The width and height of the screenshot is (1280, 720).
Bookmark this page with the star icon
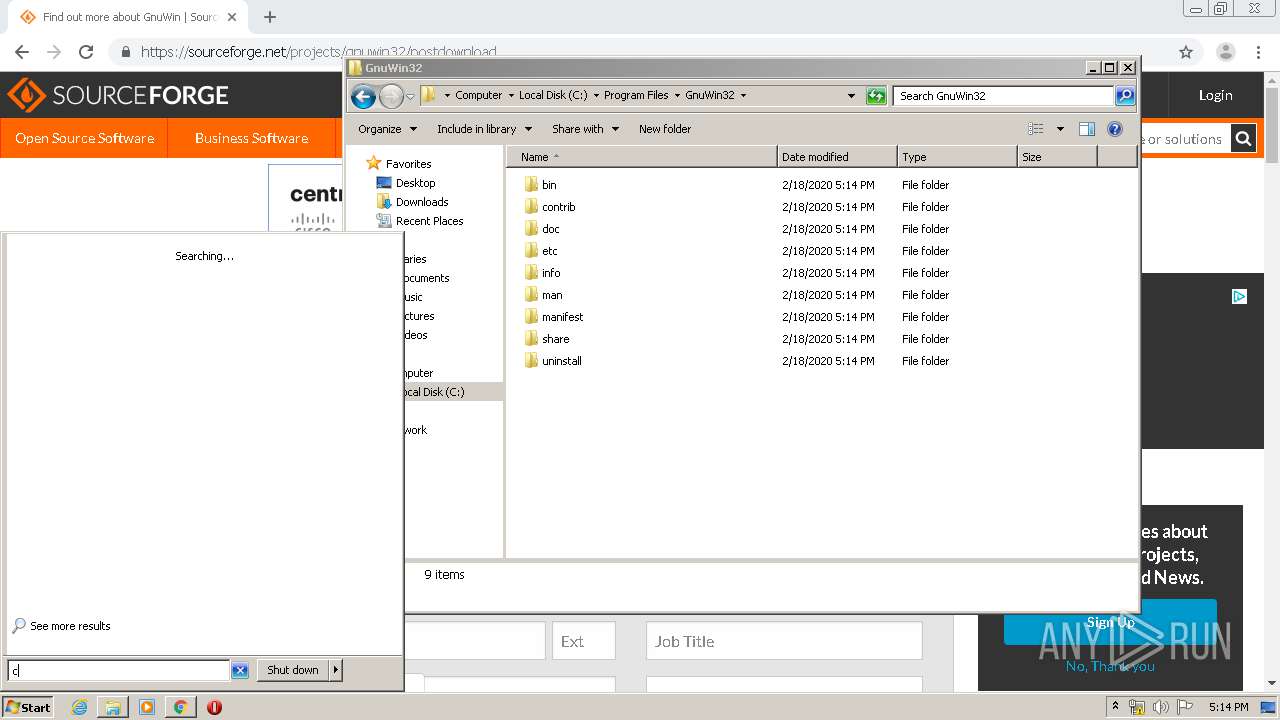coord(1186,52)
